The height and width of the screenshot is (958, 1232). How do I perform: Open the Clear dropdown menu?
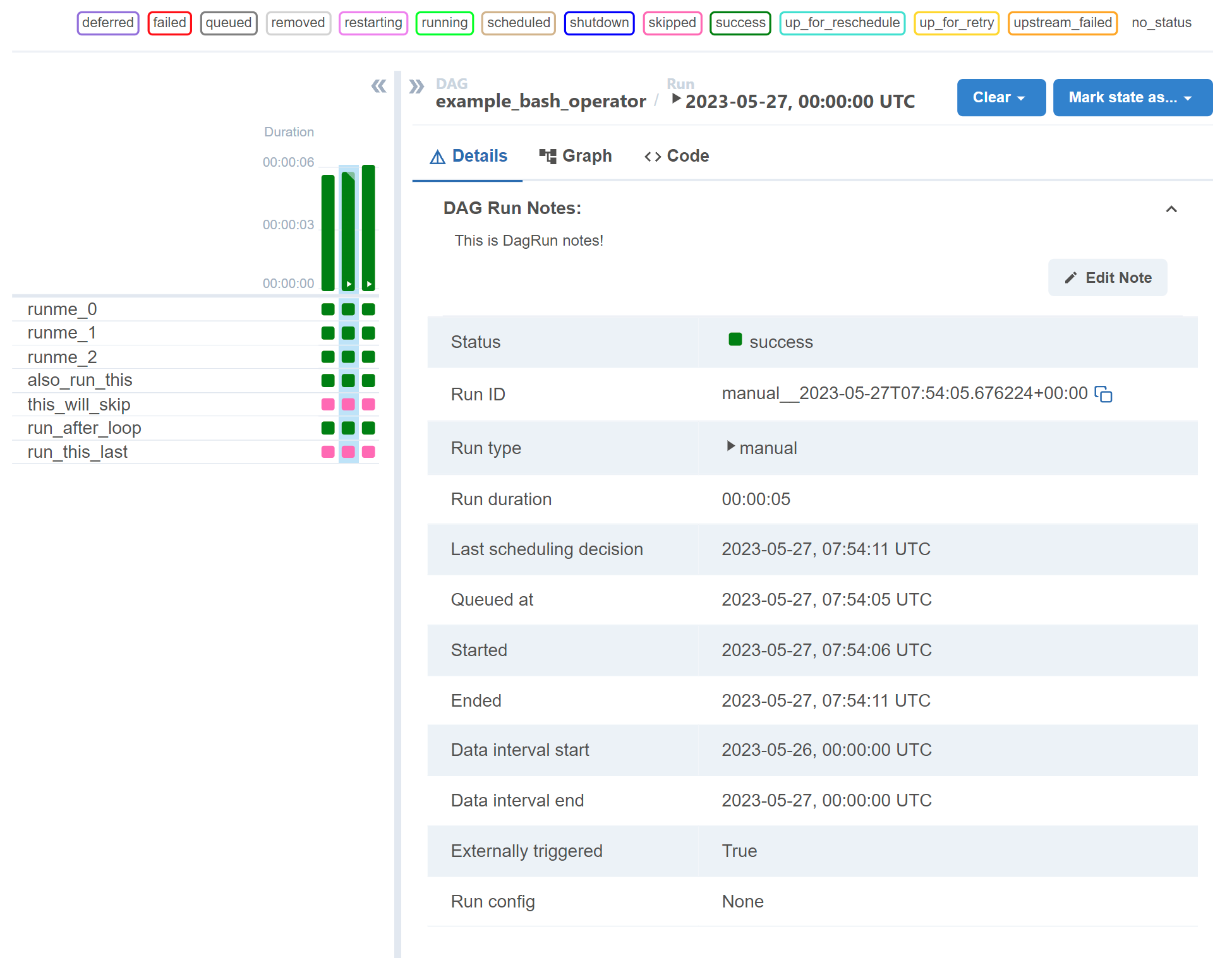(999, 97)
